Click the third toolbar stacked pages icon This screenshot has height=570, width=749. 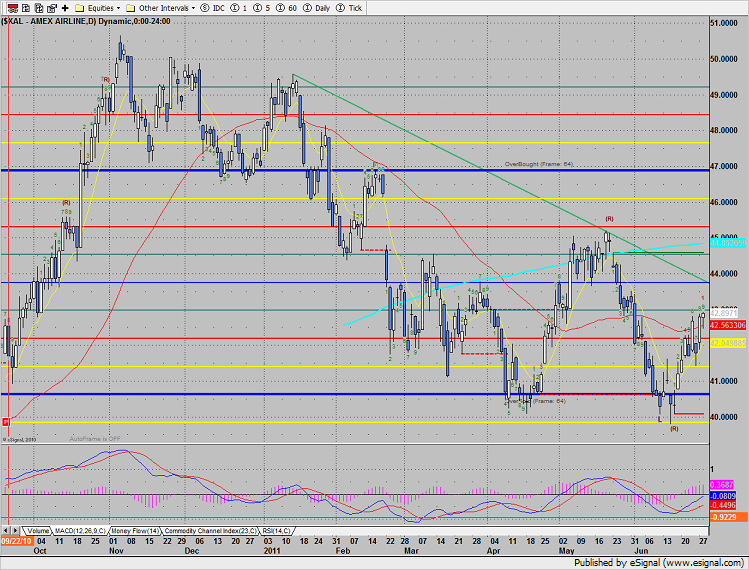[39, 8]
